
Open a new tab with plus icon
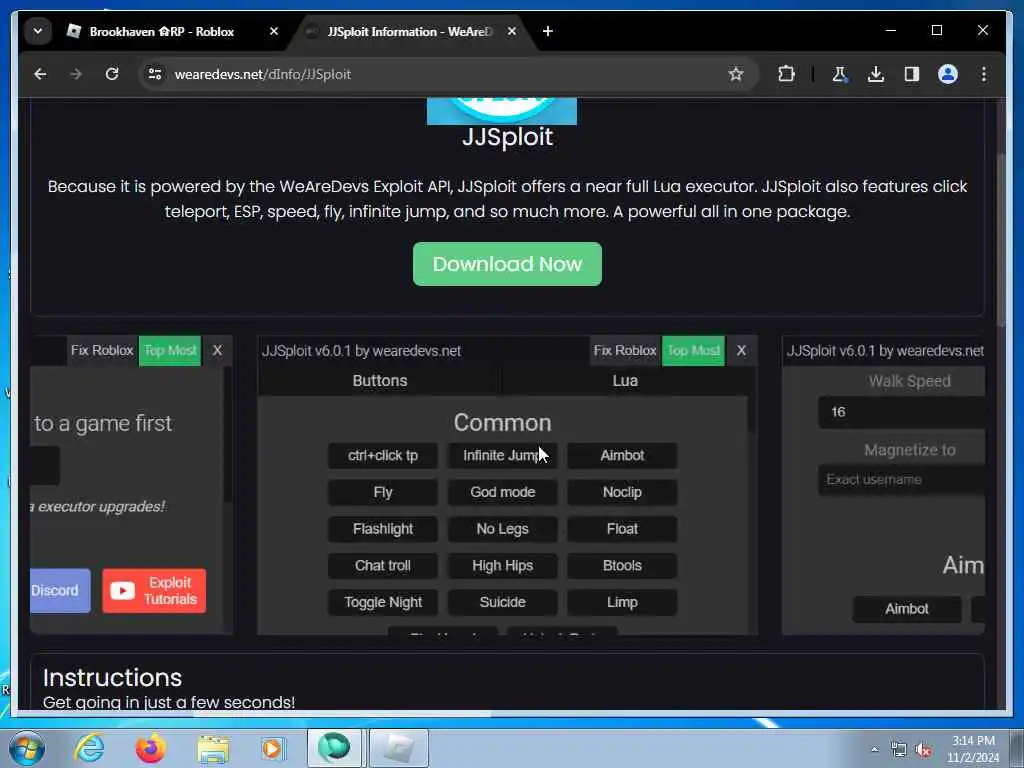pyautogui.click(x=548, y=31)
